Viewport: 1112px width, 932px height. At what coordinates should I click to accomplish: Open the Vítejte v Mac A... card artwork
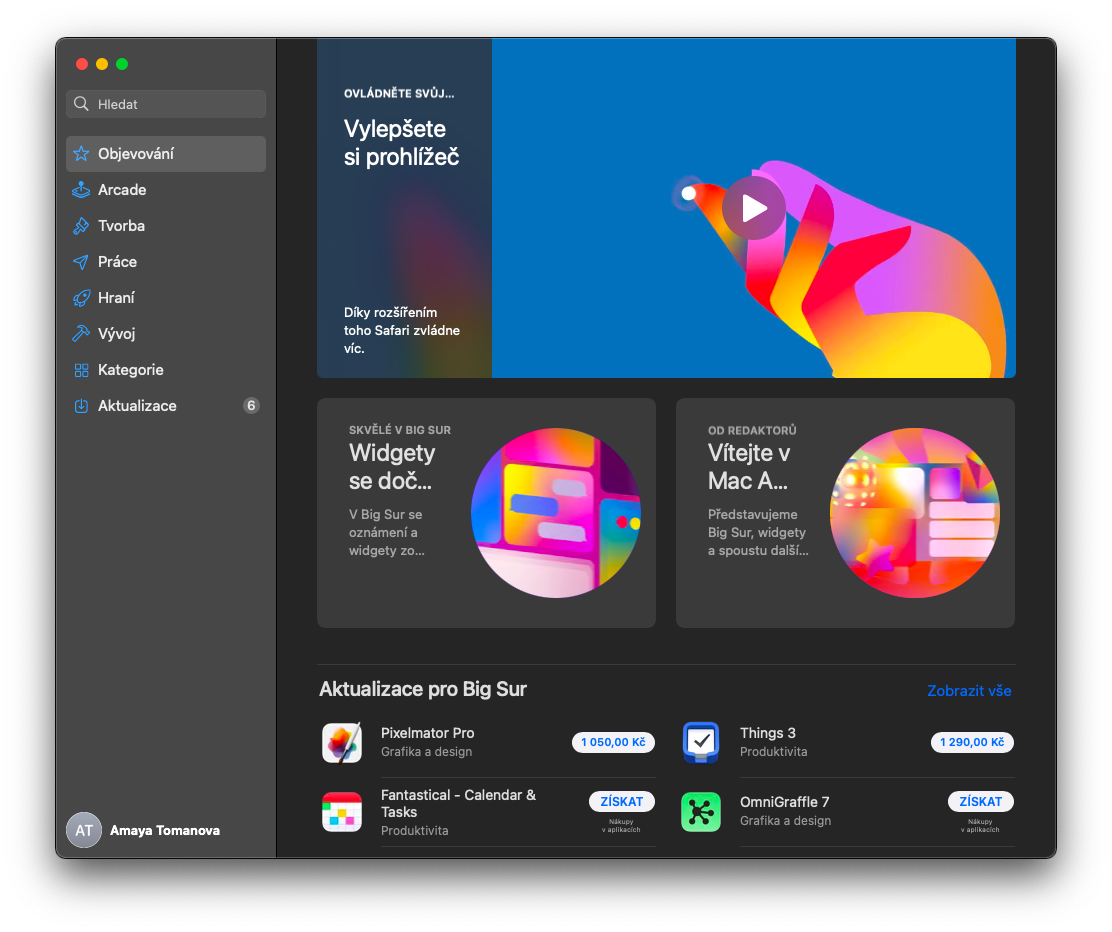click(914, 513)
